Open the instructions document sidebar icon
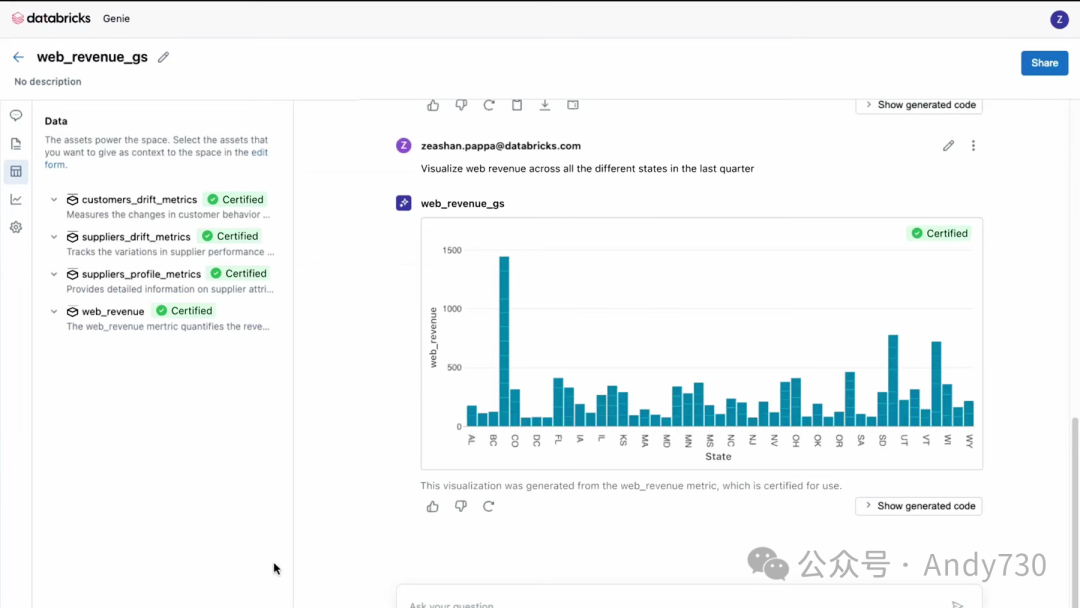Screen dimensions: 1080x608 click(x=16, y=144)
